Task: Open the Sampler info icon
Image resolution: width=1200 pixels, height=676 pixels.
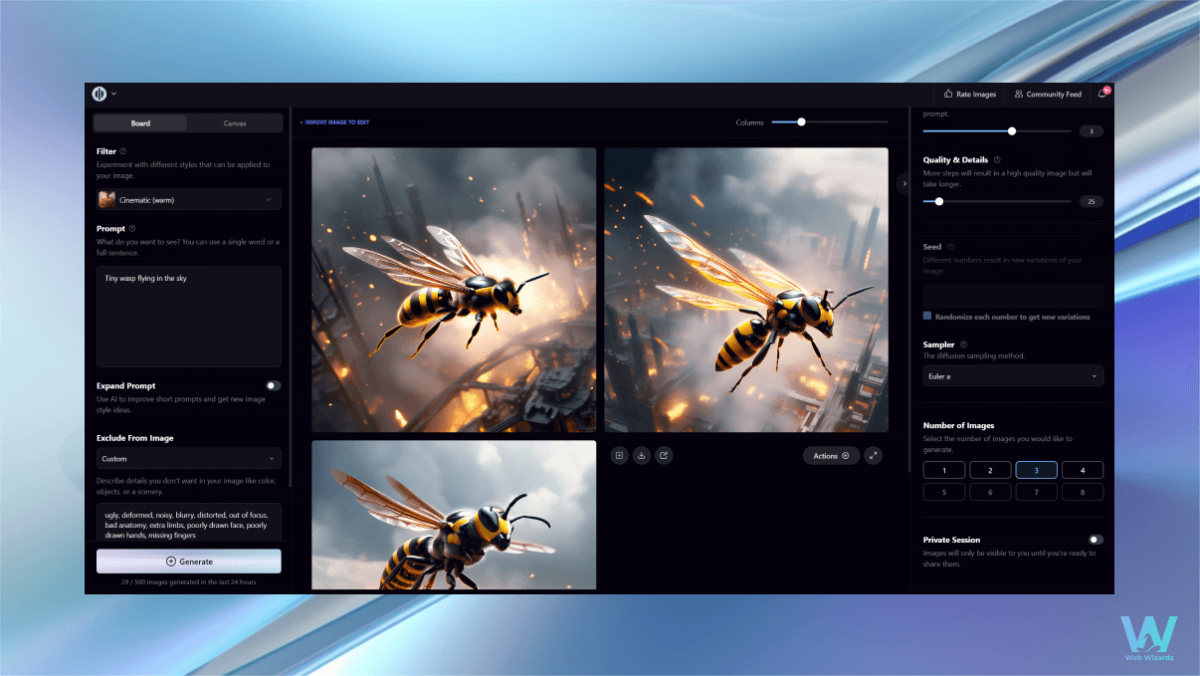Action: (963, 344)
